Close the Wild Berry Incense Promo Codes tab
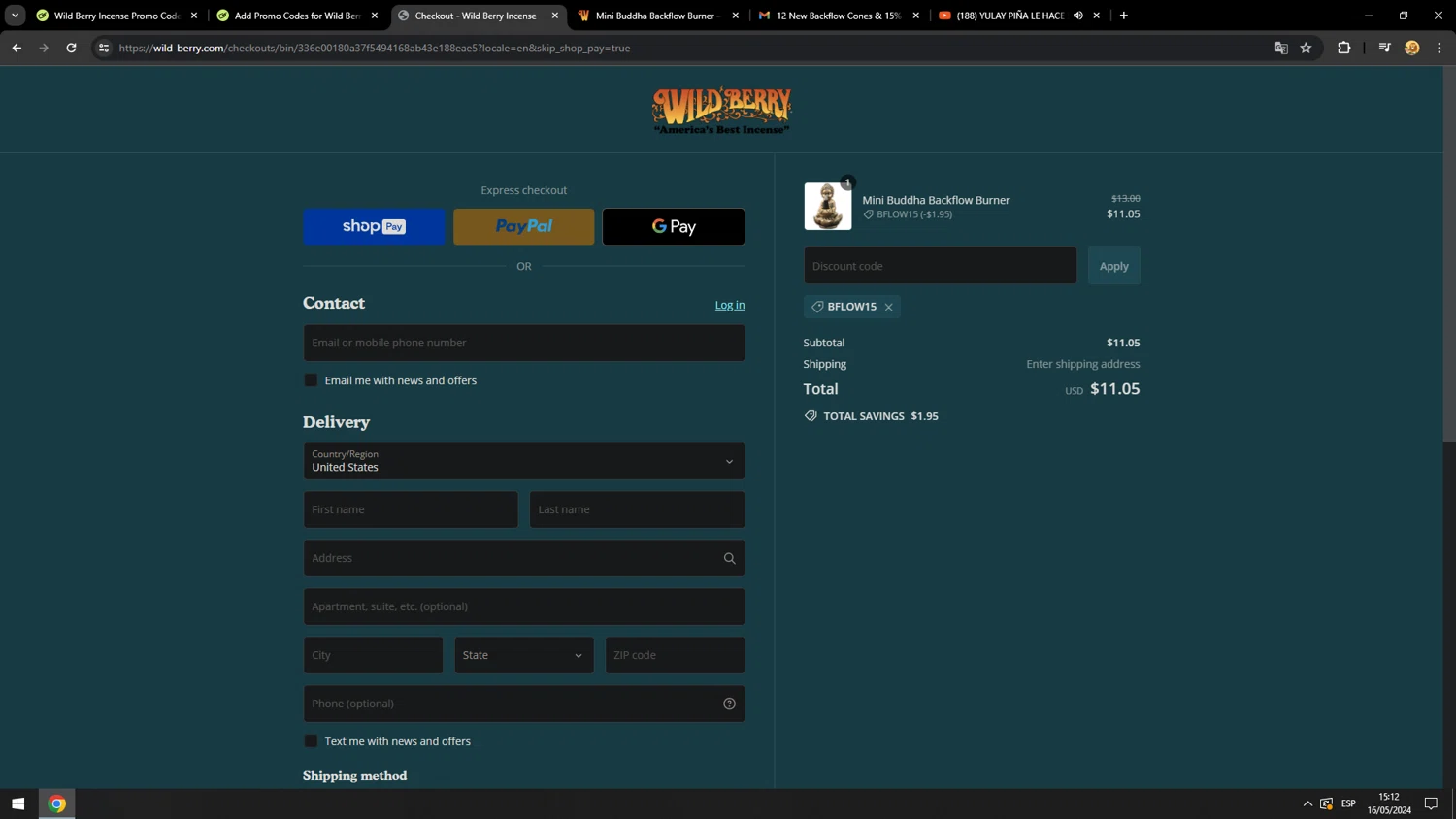The width and height of the screenshot is (1456, 819). coord(194,16)
